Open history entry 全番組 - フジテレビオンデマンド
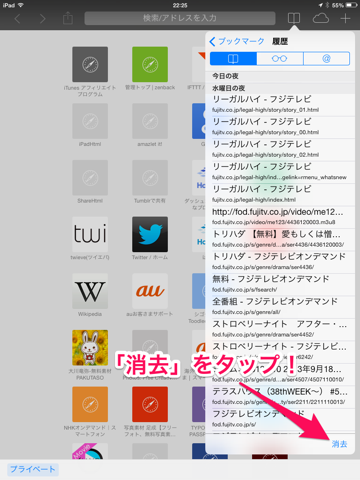 tap(280, 307)
